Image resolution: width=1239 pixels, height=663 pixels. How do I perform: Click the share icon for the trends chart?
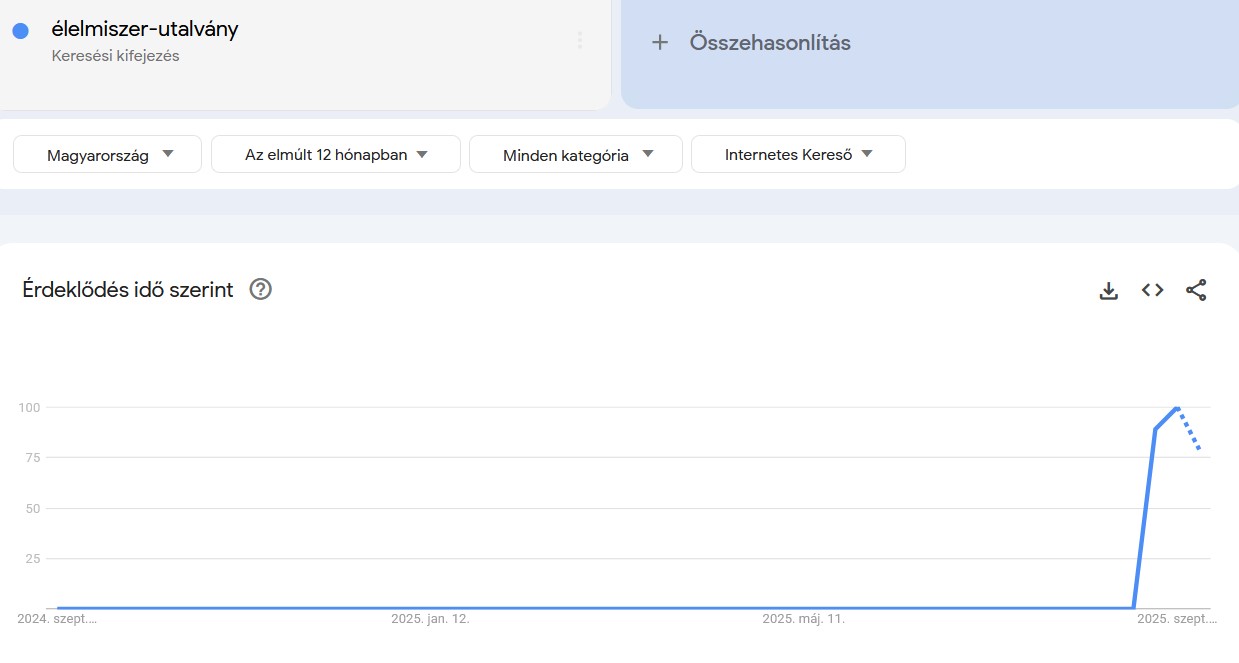1196,290
